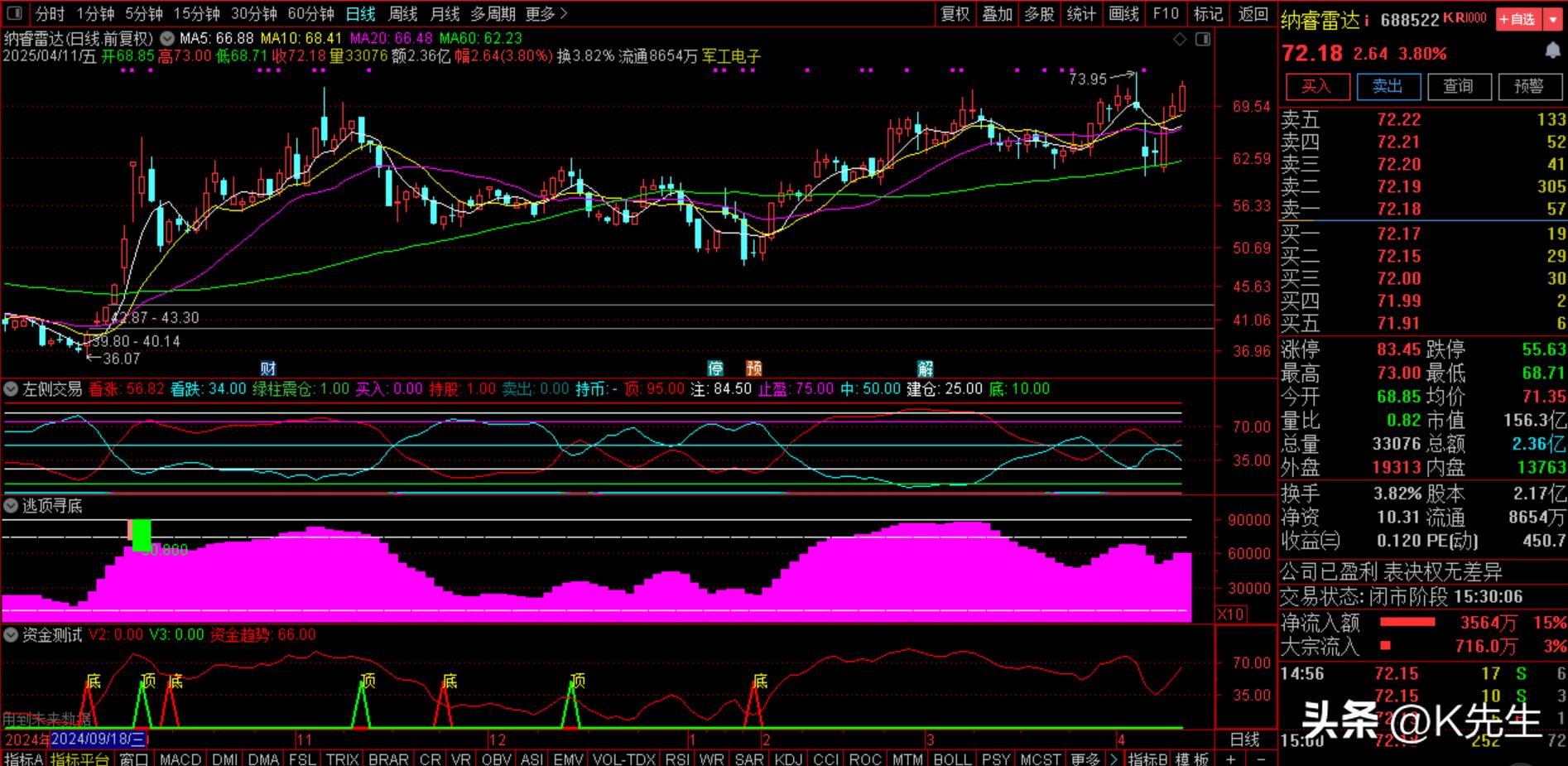1568x766 pixels.
Task: Click the 财 financial event marker
Action: 267,368
